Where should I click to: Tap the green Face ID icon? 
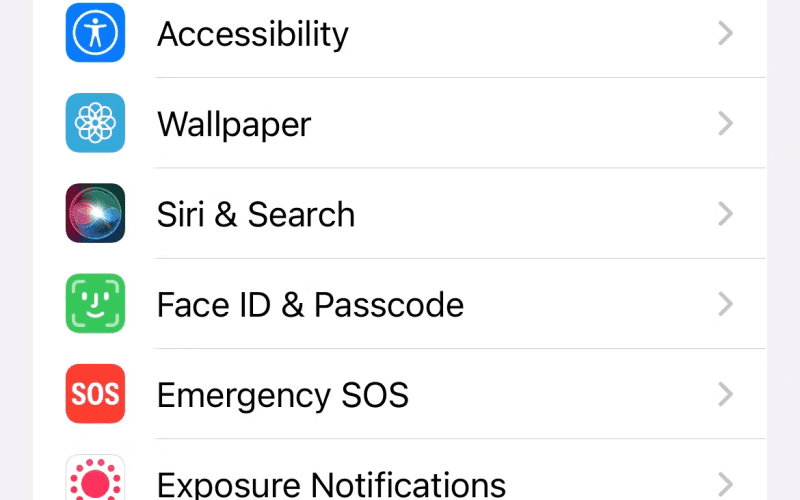pyautogui.click(x=95, y=304)
